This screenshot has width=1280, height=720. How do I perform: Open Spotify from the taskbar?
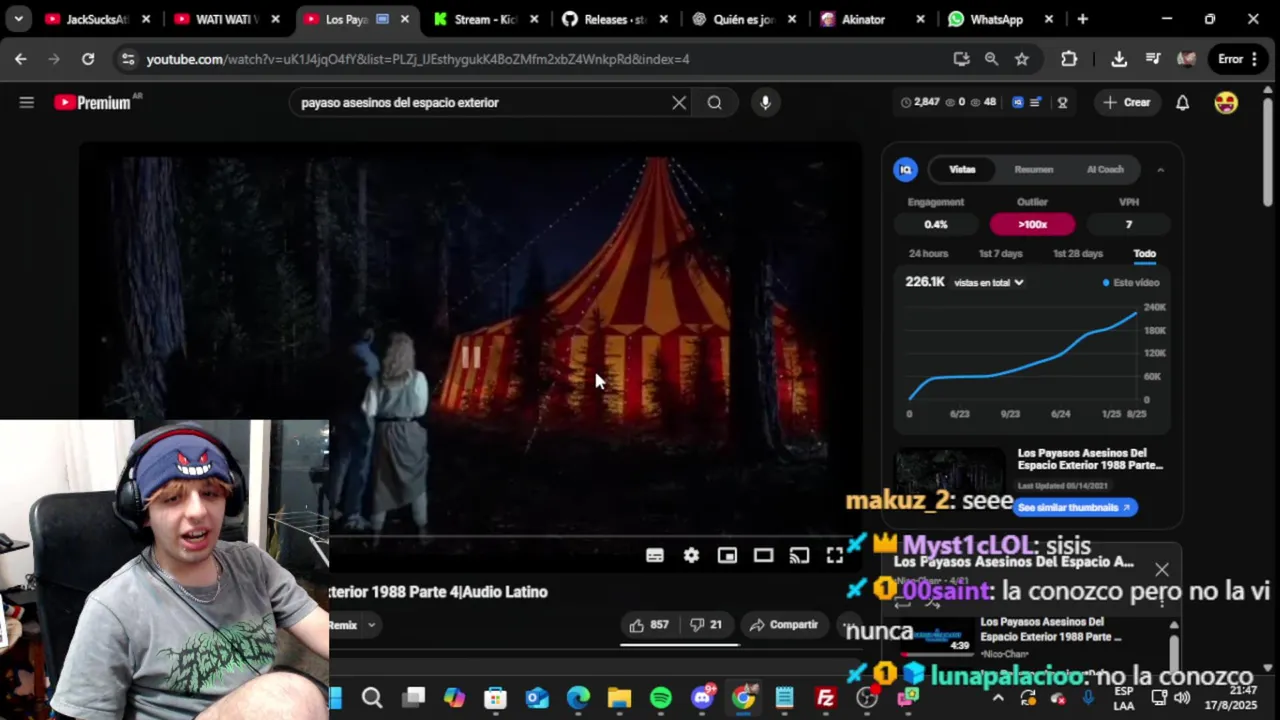pos(661,698)
